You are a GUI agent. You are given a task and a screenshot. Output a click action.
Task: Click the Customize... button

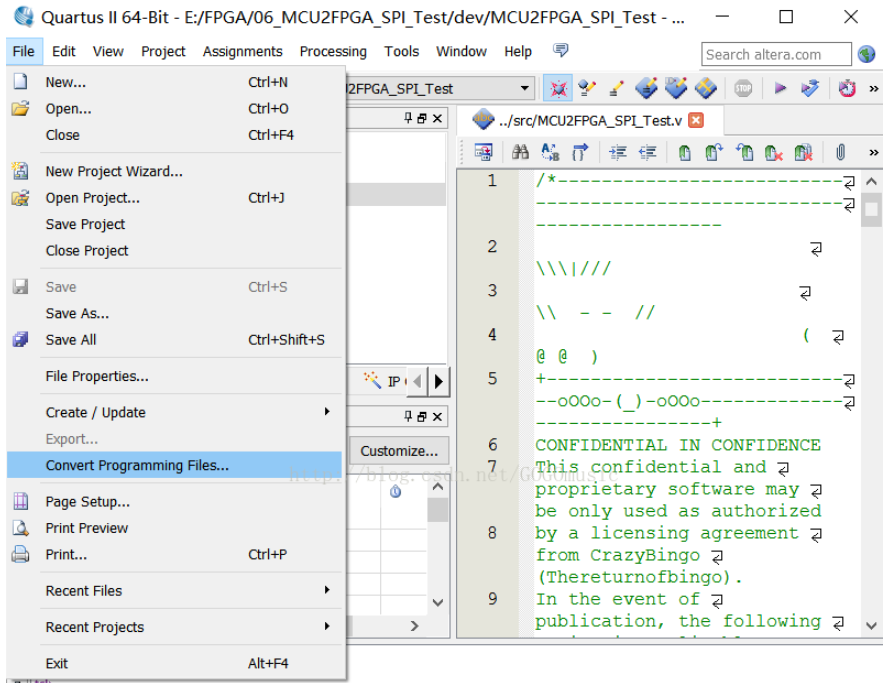[x=399, y=451]
